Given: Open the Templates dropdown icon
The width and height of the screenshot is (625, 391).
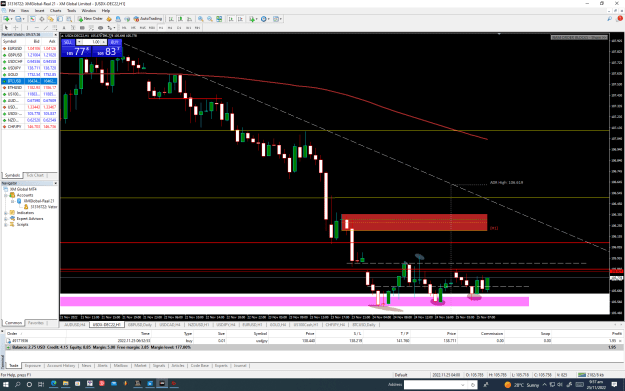Looking at the screenshot, I should [x=277, y=19].
